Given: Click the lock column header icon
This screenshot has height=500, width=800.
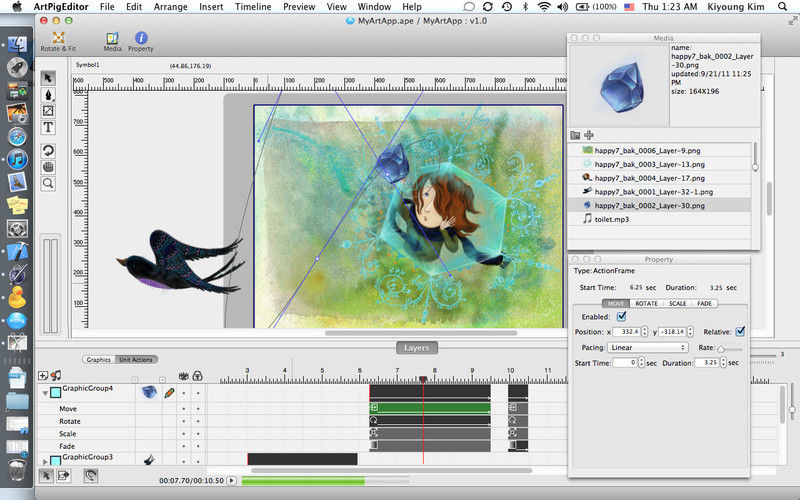Looking at the screenshot, I should pyautogui.click(x=197, y=376).
